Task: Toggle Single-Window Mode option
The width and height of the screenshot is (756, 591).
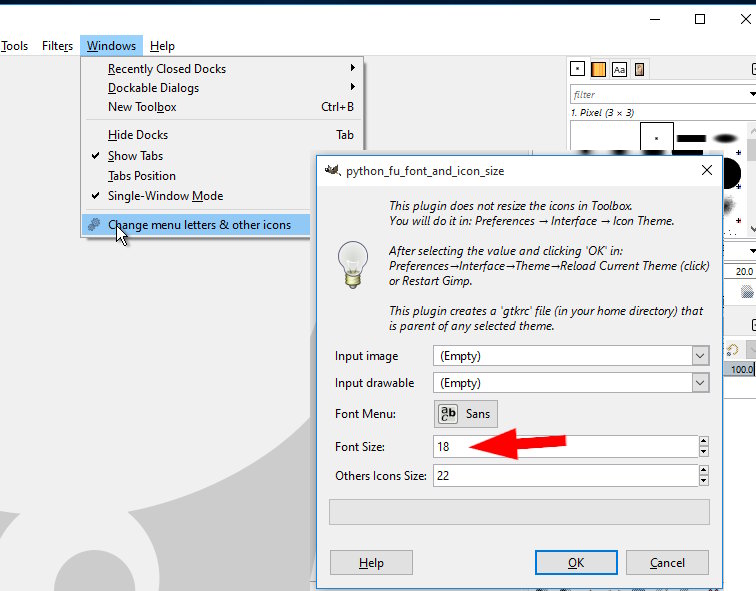Action: coord(197,196)
